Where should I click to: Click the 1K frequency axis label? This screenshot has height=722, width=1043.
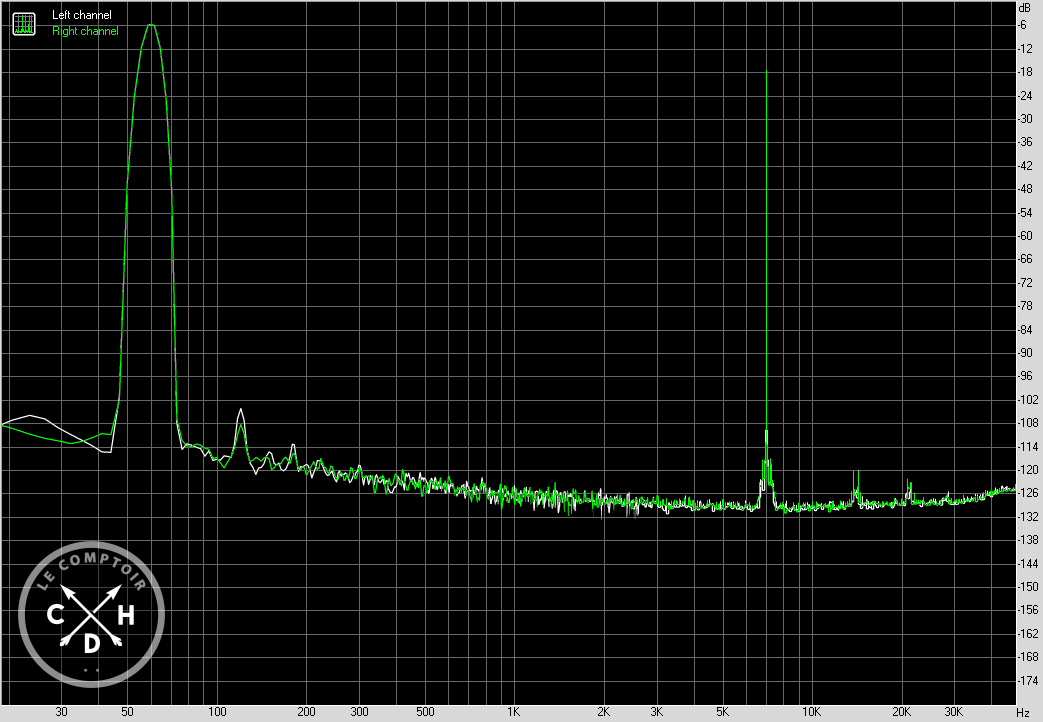point(513,712)
